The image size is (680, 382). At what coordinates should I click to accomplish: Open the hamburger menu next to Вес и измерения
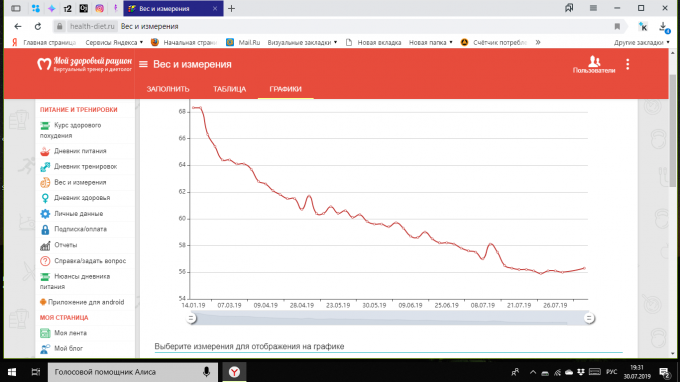143,64
